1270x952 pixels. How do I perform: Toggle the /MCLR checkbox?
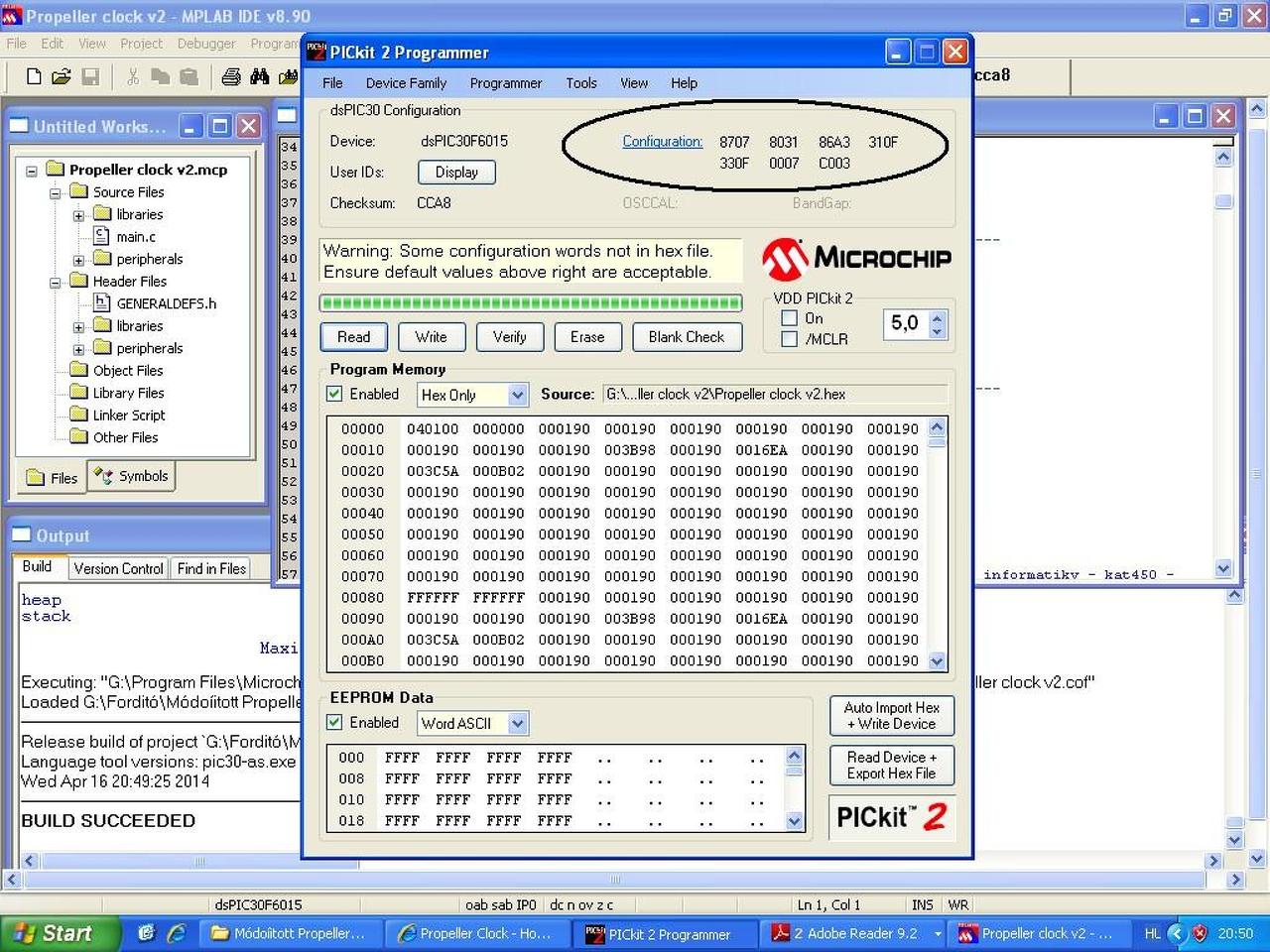[x=790, y=339]
